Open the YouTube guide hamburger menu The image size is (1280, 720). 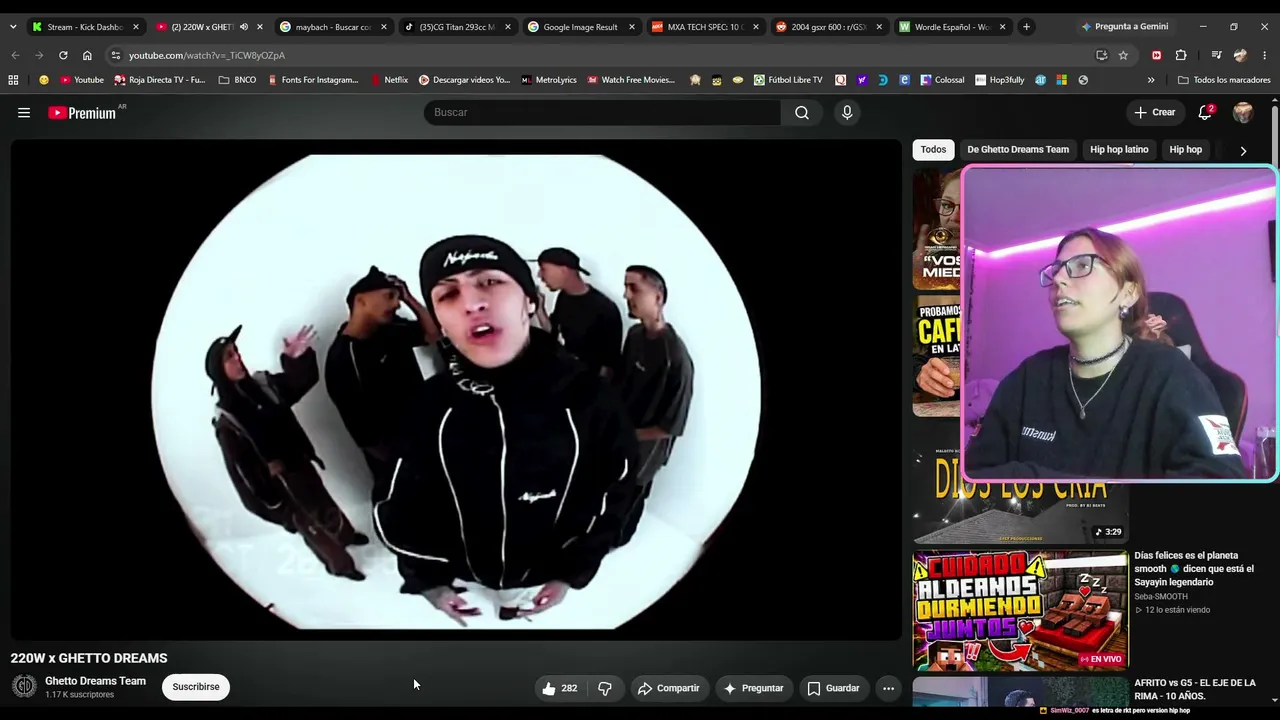point(24,113)
